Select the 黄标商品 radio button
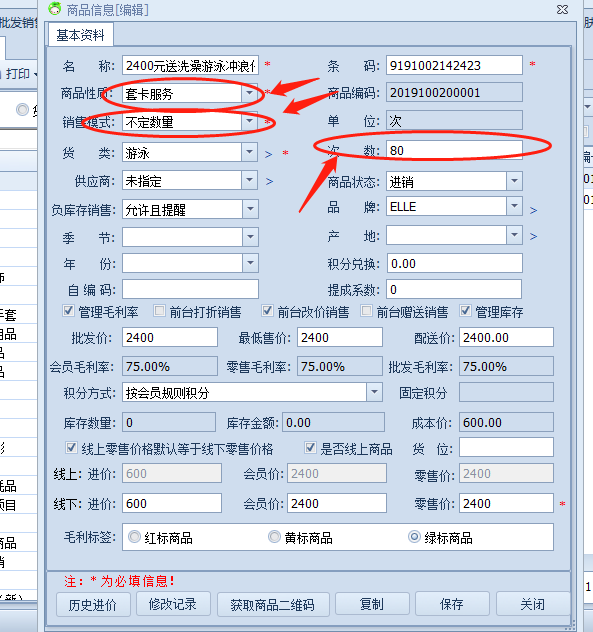This screenshot has height=632, width=593. pos(274,537)
